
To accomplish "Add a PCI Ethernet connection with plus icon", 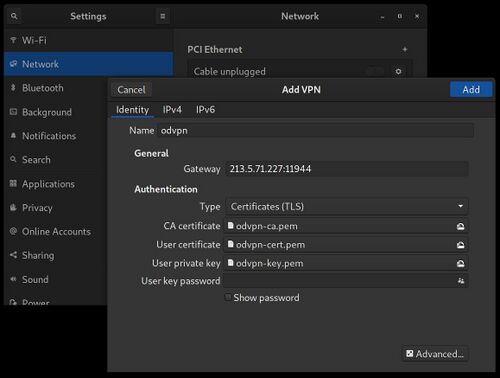I will pyautogui.click(x=405, y=50).
